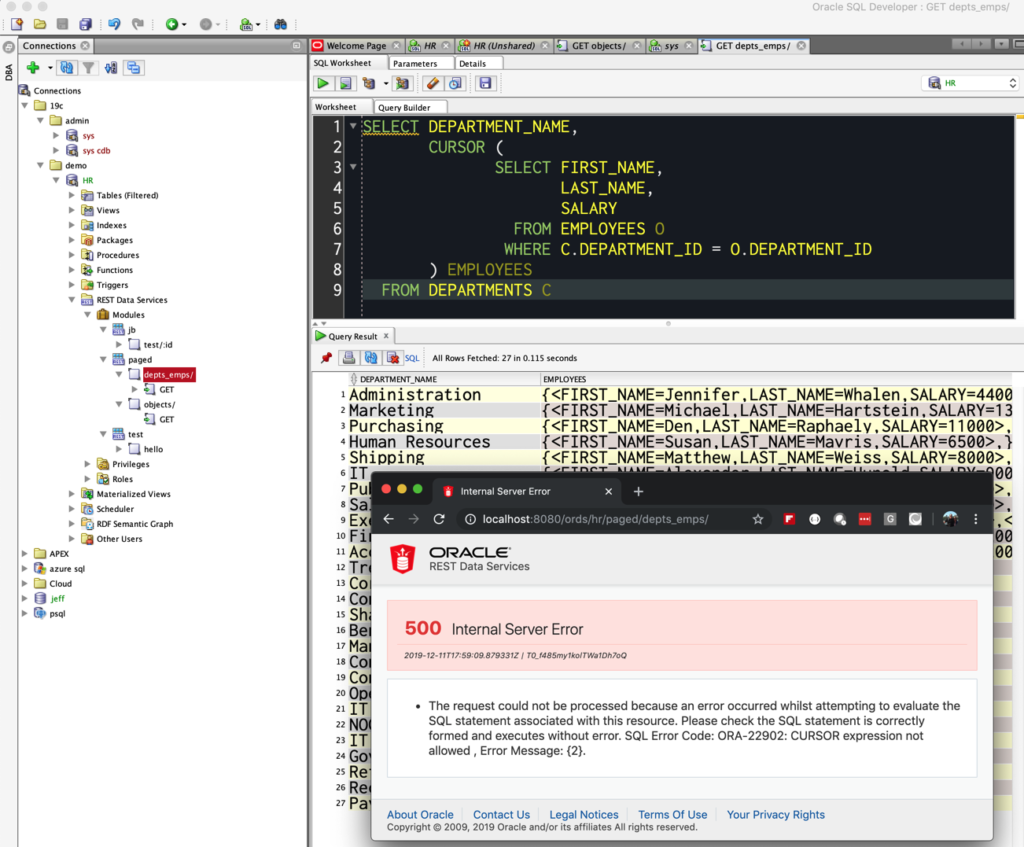
Task: Click the binoculars Find DB Object icon
Action: [281, 24]
